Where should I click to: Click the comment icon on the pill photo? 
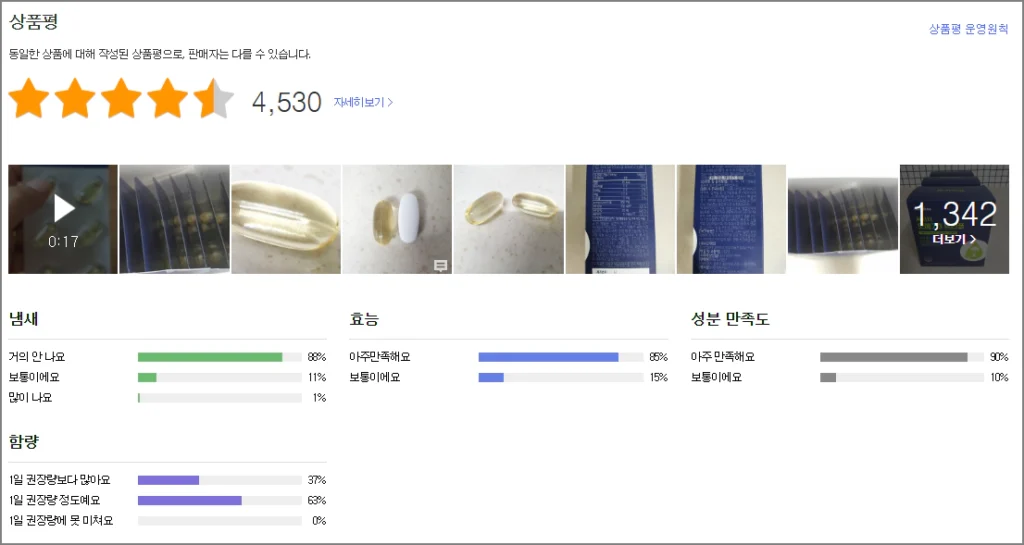point(440,265)
